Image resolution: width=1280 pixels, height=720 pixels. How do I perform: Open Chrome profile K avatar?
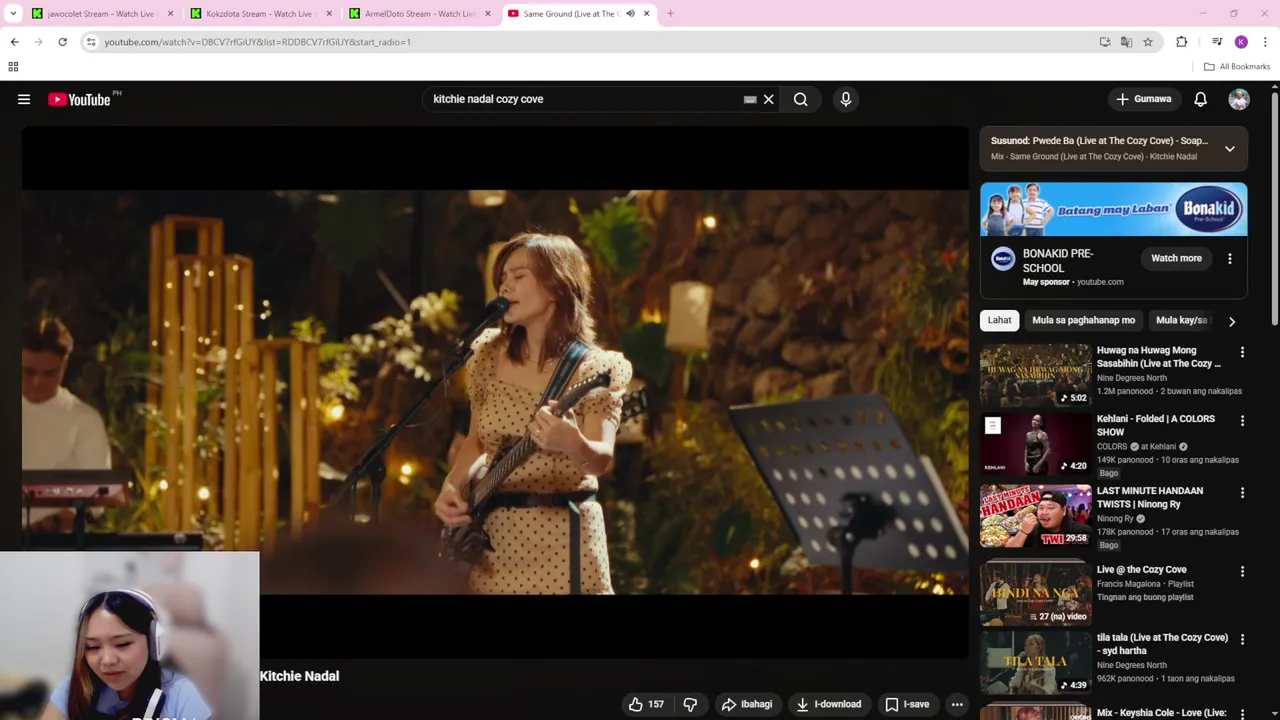click(1241, 42)
